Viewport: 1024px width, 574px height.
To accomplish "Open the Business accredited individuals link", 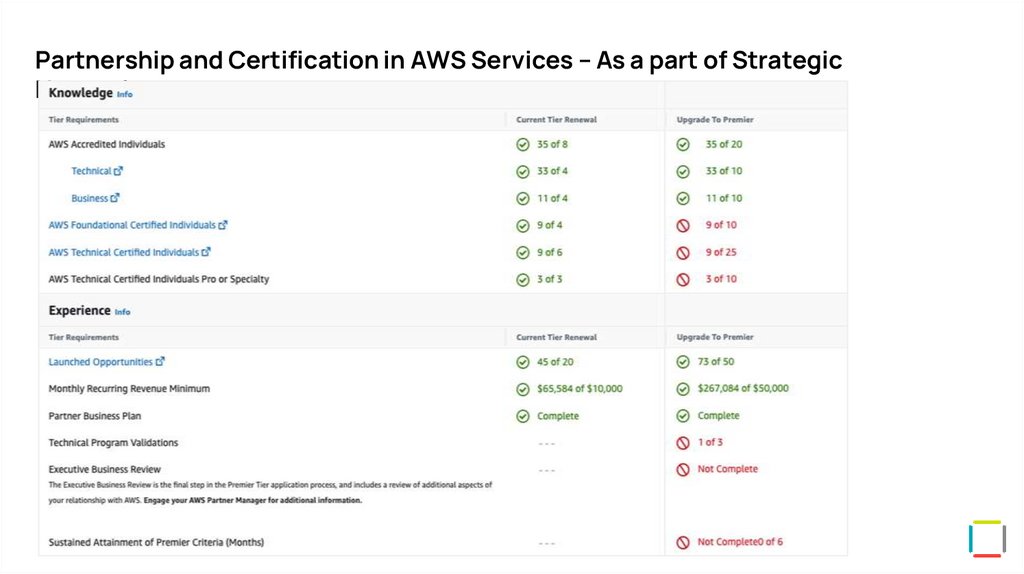I will 90,198.
